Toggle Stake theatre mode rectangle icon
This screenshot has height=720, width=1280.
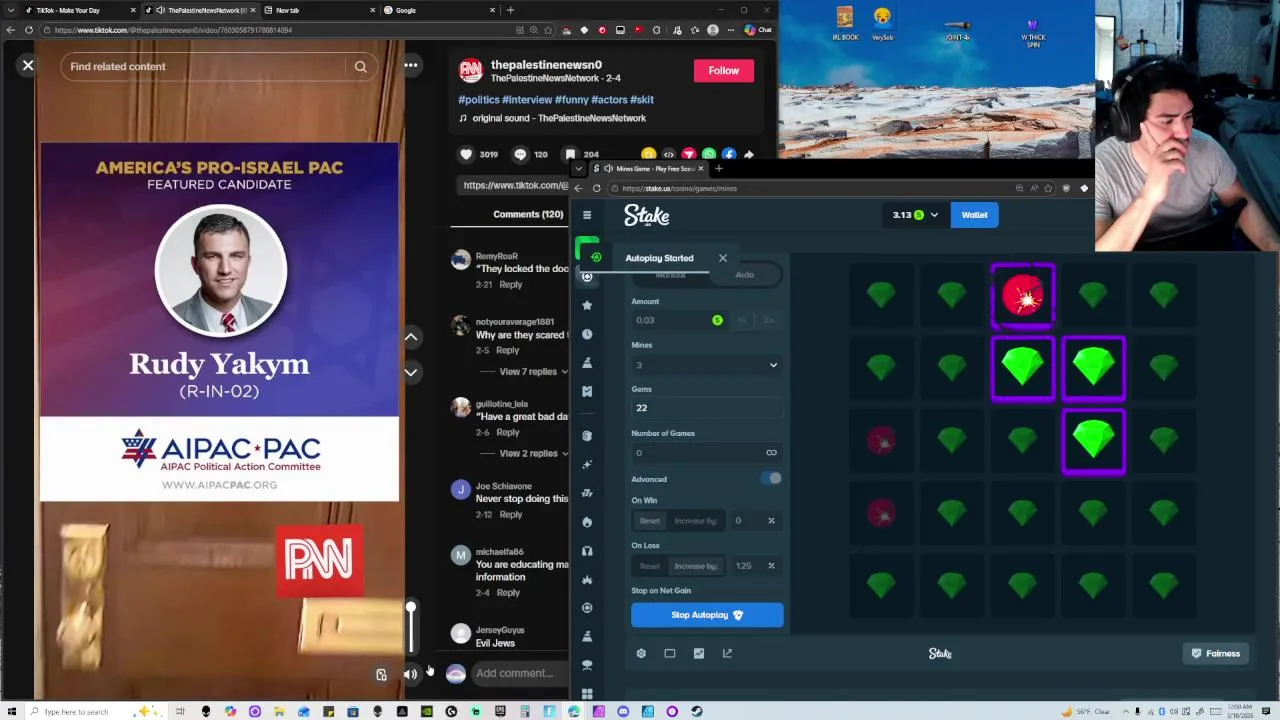(x=670, y=654)
